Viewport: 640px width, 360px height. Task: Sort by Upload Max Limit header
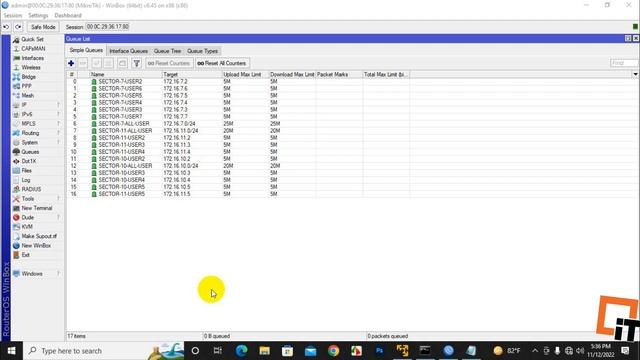tap(245, 74)
